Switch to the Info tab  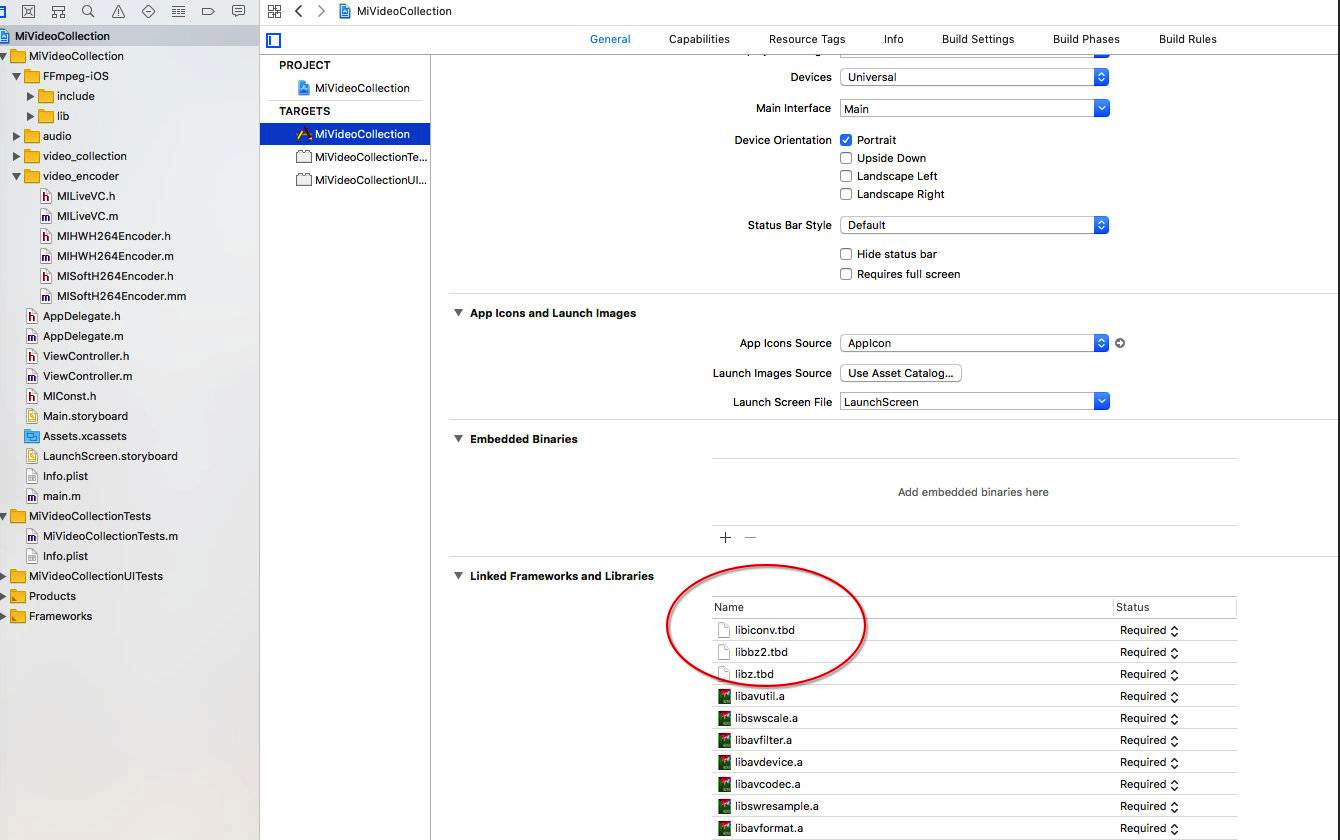click(x=893, y=39)
